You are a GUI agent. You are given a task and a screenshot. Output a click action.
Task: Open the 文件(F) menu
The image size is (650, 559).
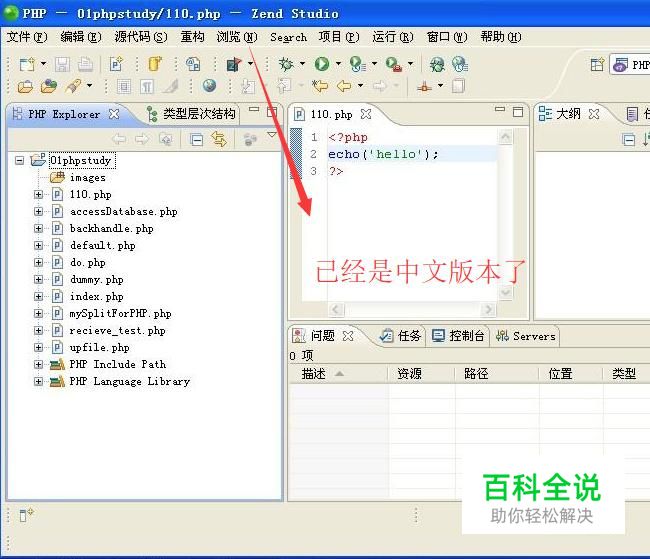coord(27,37)
